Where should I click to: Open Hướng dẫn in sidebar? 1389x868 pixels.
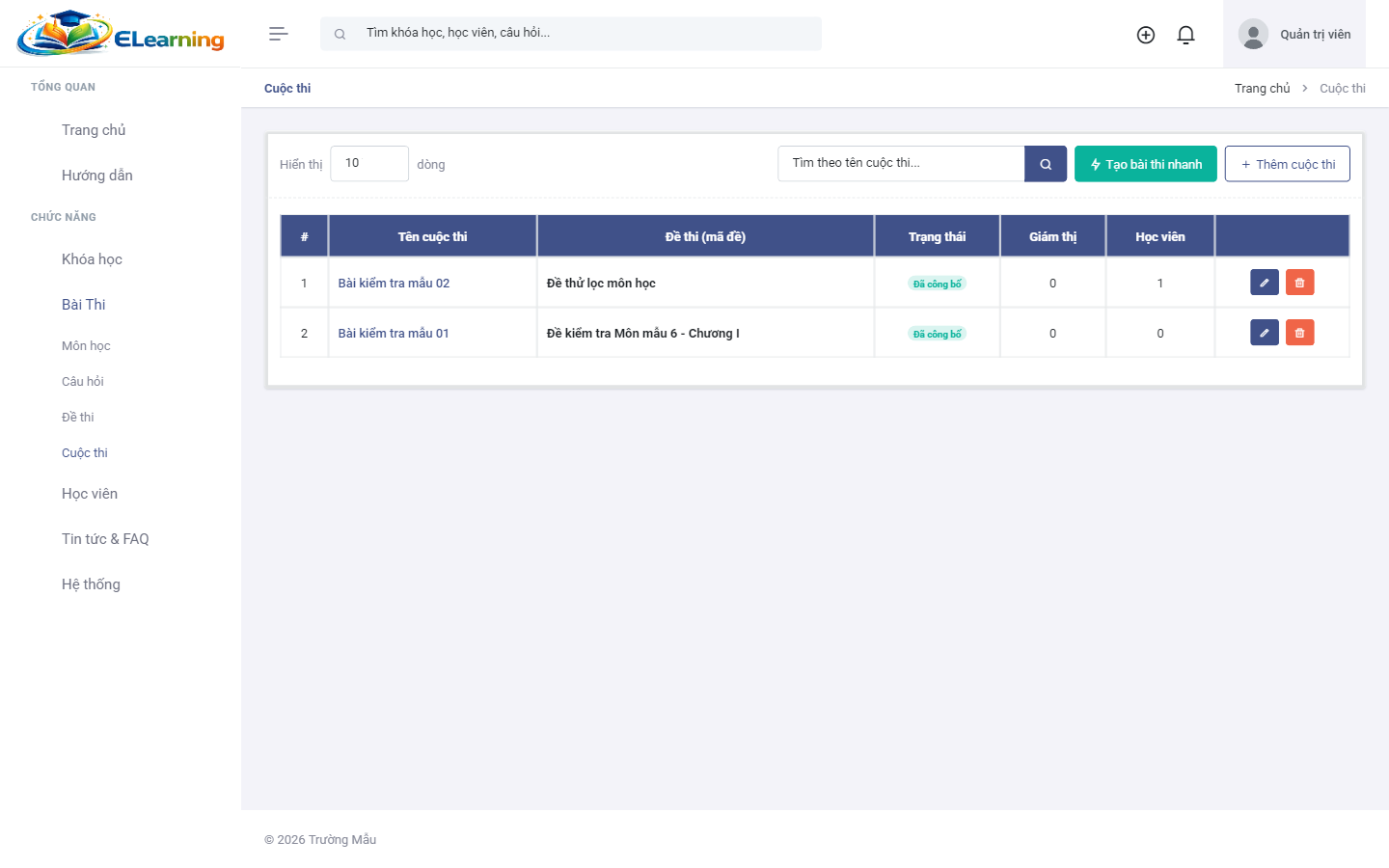click(97, 176)
